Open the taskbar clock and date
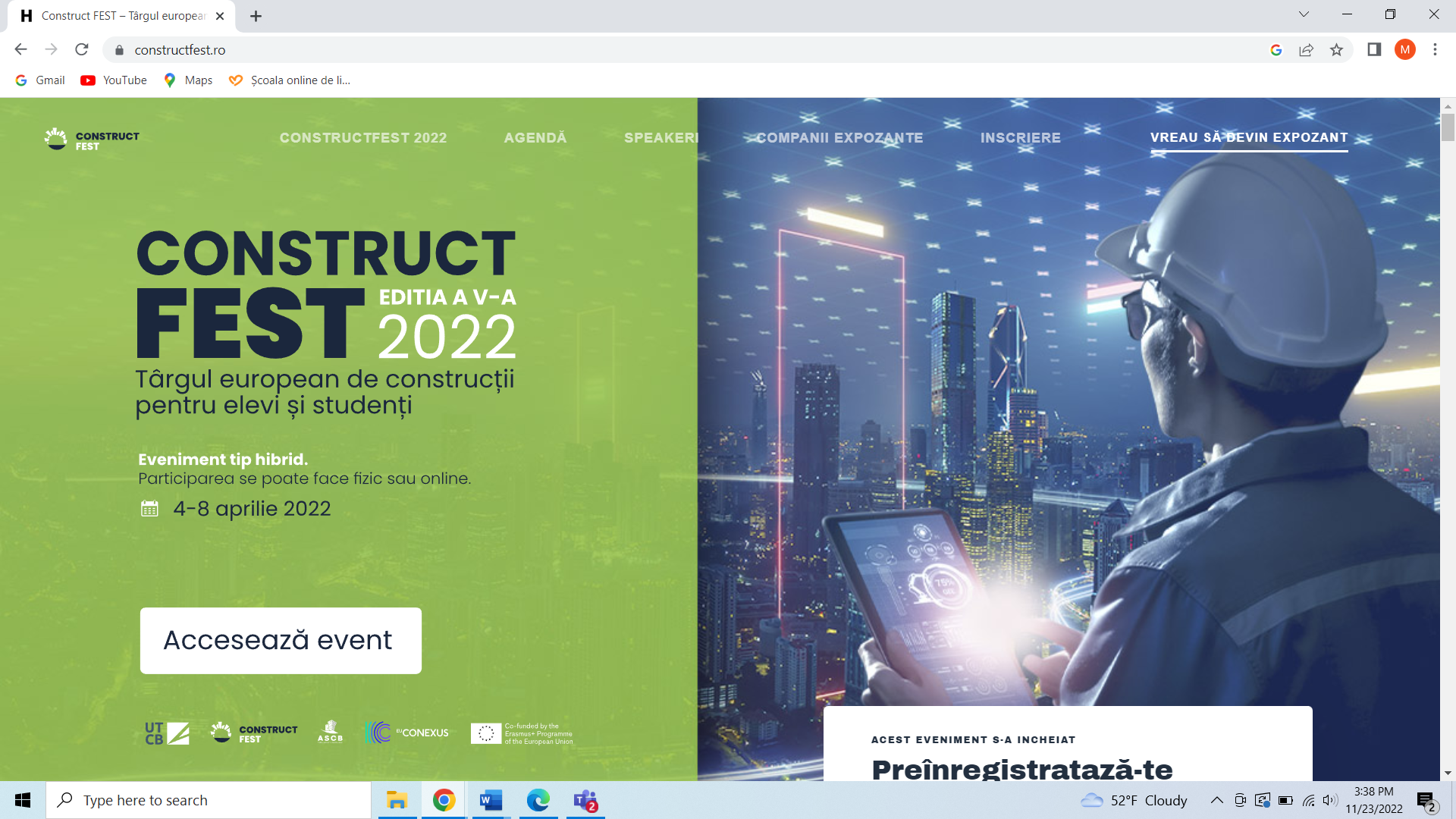The height and width of the screenshot is (819, 1456). [1374, 800]
